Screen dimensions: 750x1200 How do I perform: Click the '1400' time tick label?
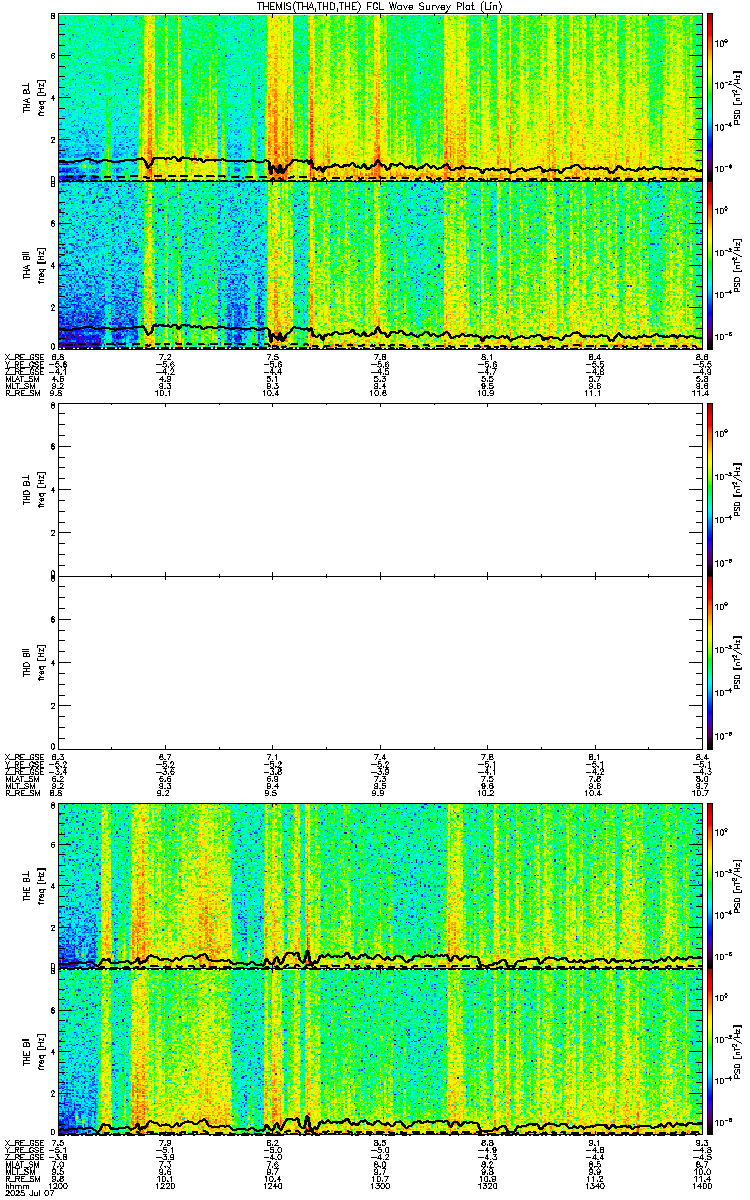coord(701,1187)
